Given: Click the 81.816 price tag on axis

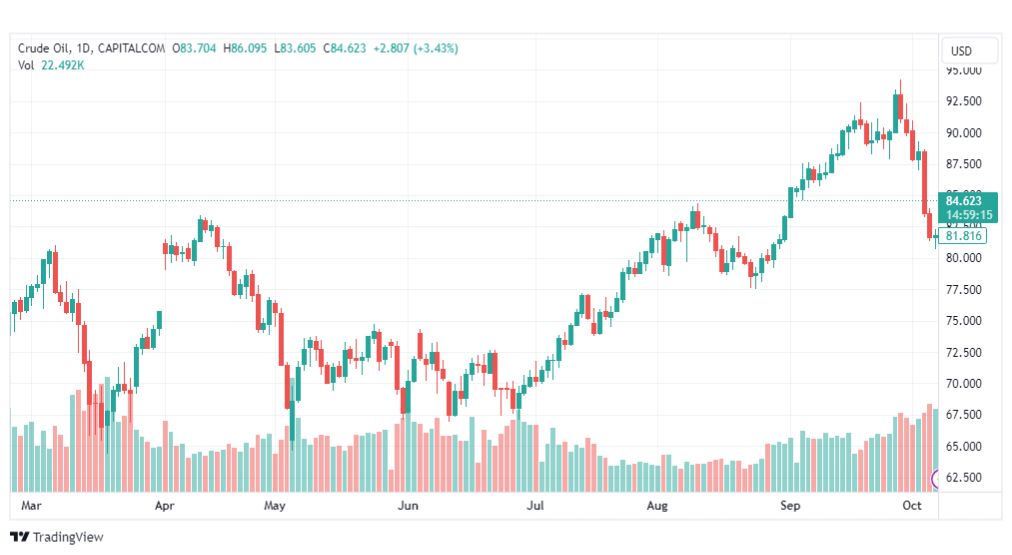Looking at the screenshot, I should point(962,236).
